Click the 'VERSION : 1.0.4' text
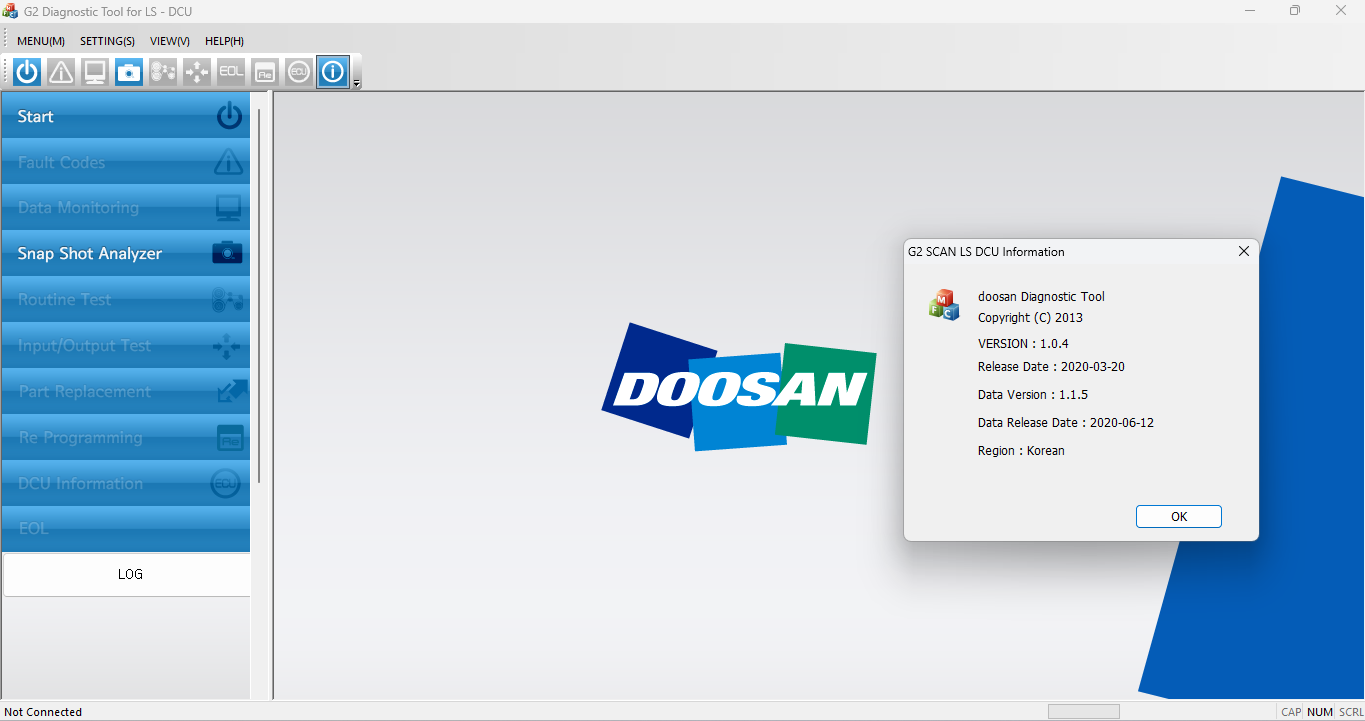Viewport: 1365px width, 721px height. click(x=1023, y=343)
